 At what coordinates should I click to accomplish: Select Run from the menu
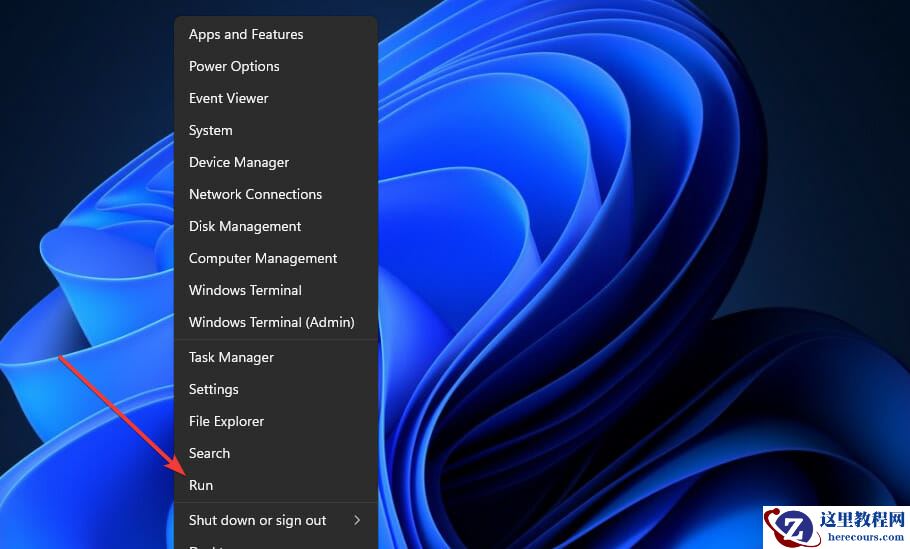coord(201,485)
